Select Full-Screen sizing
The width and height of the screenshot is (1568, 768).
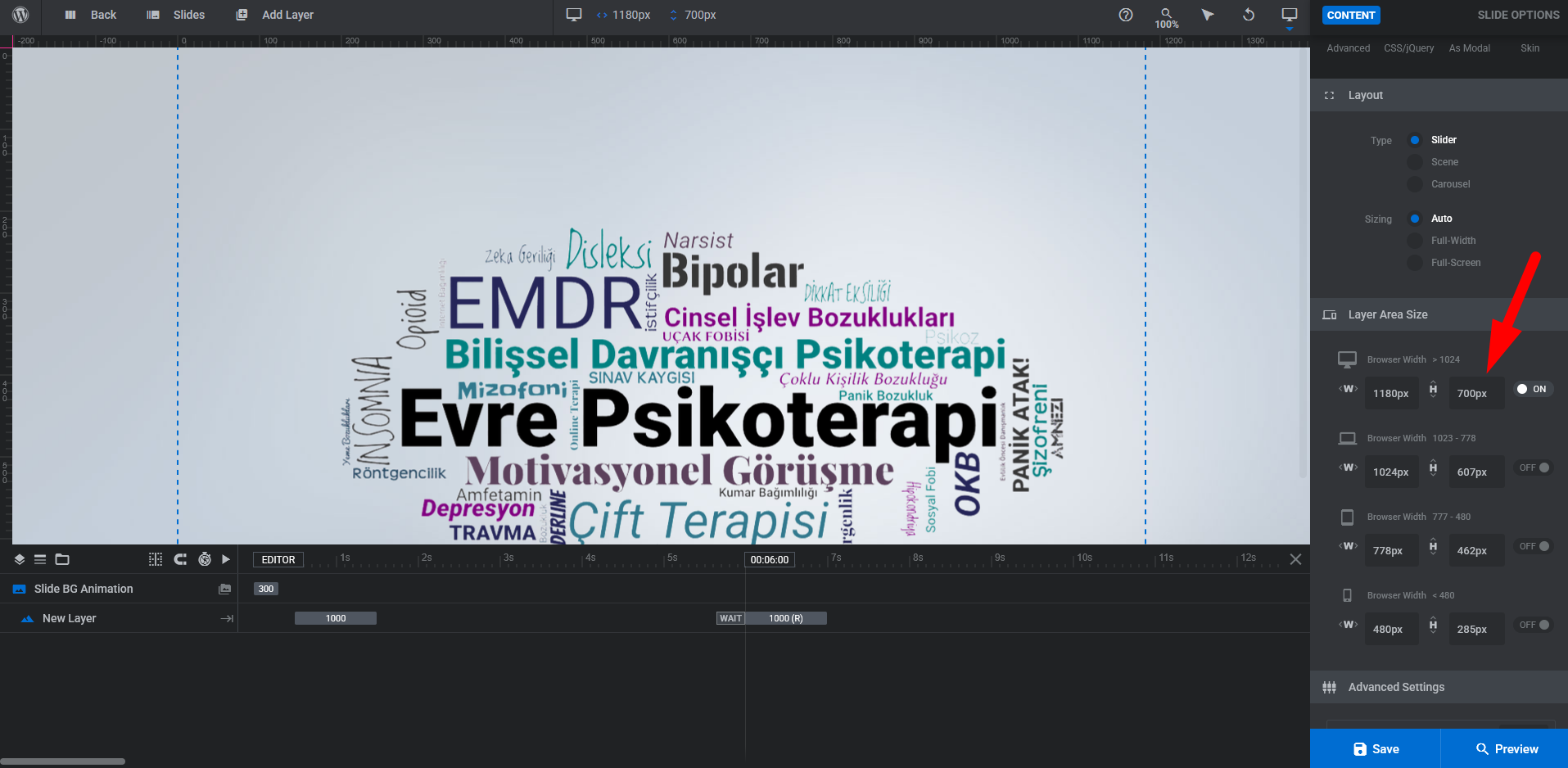pos(1415,263)
